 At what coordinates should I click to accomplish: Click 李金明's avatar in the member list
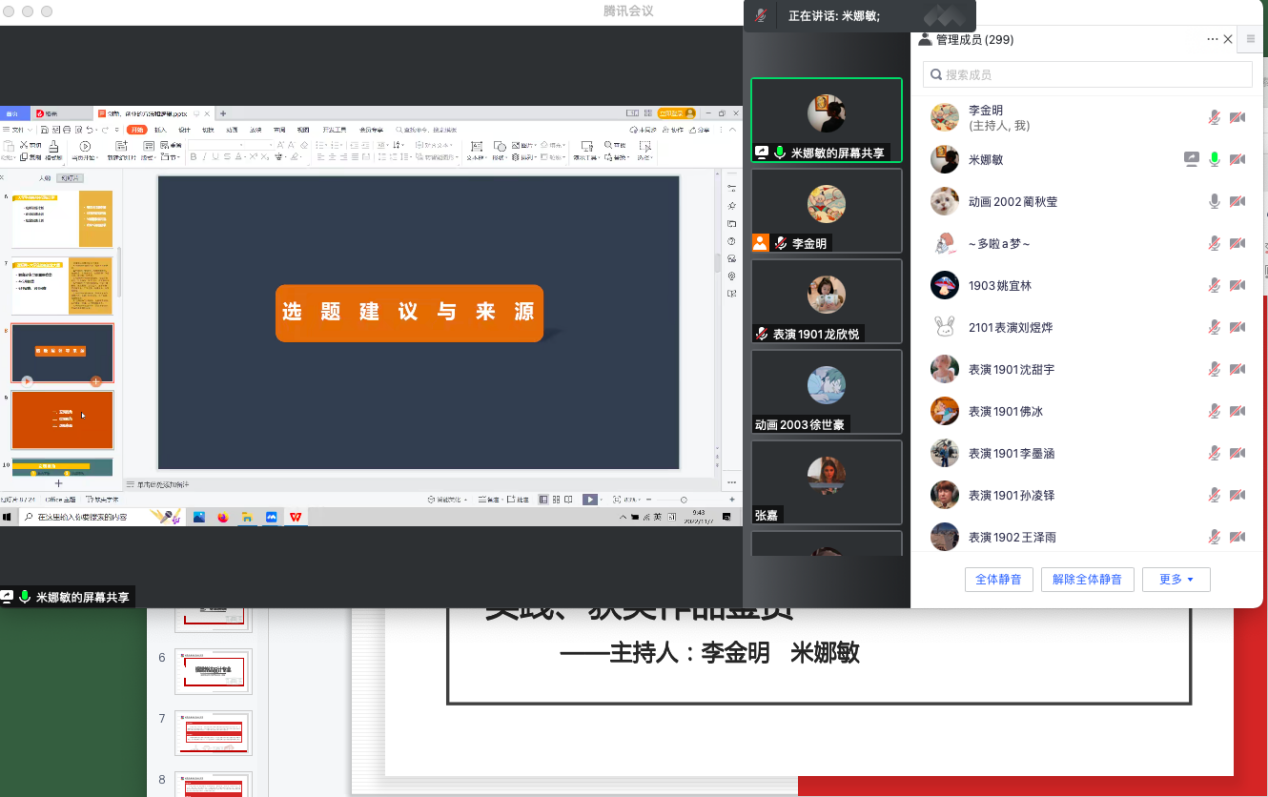click(x=944, y=117)
